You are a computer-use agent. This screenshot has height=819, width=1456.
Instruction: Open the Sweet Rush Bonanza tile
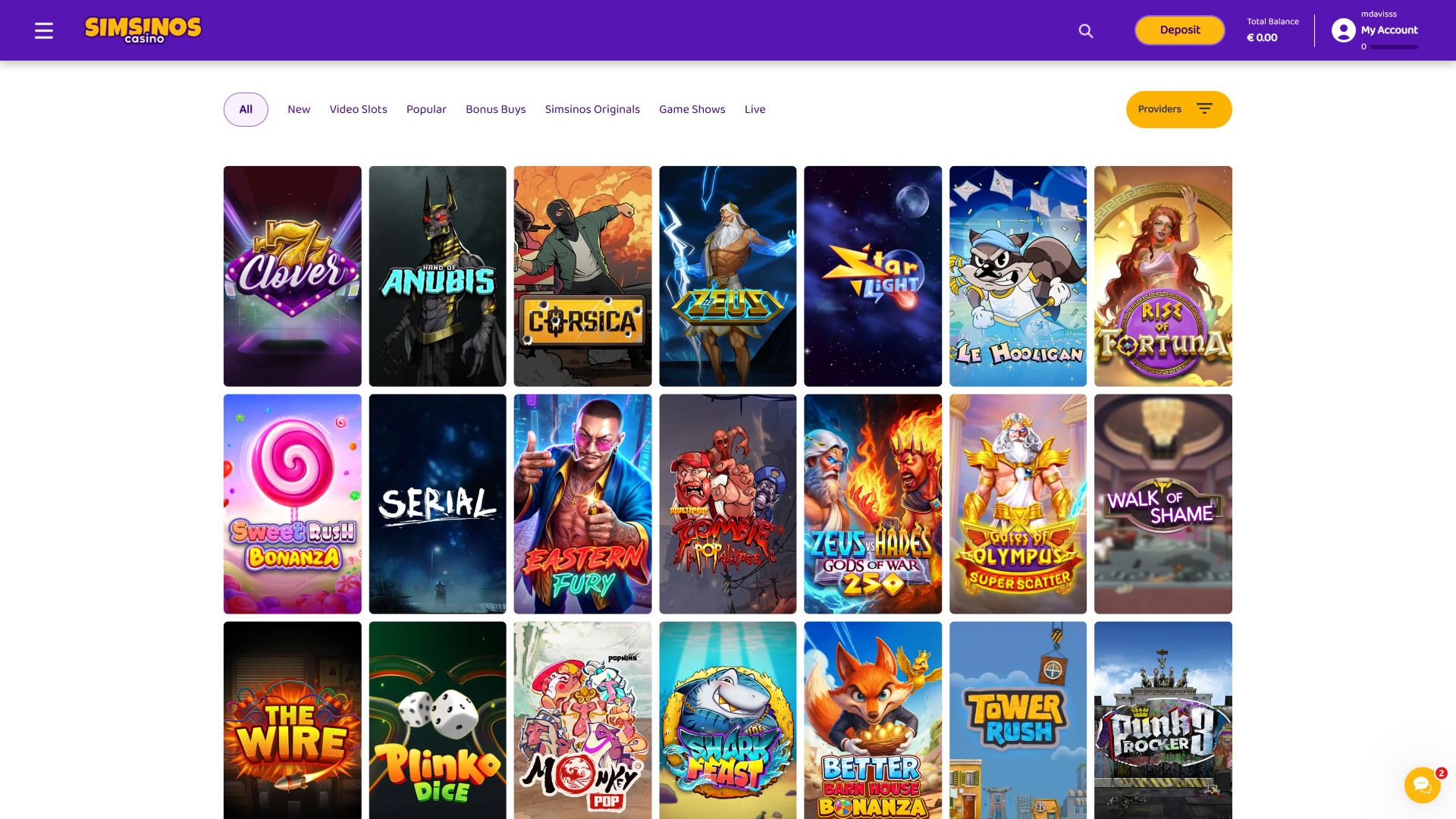point(292,504)
